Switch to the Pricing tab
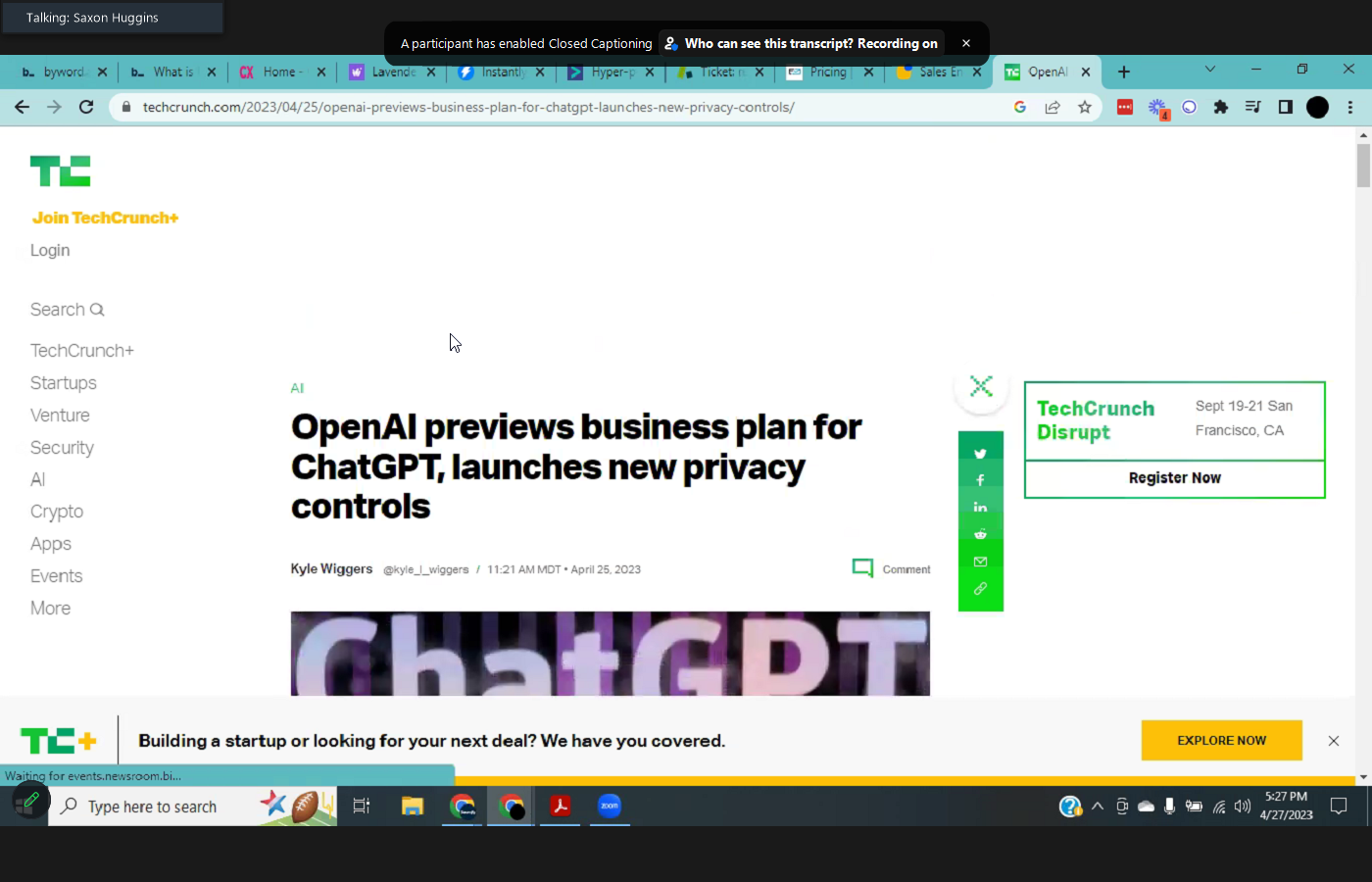The image size is (1372, 882). [827, 72]
